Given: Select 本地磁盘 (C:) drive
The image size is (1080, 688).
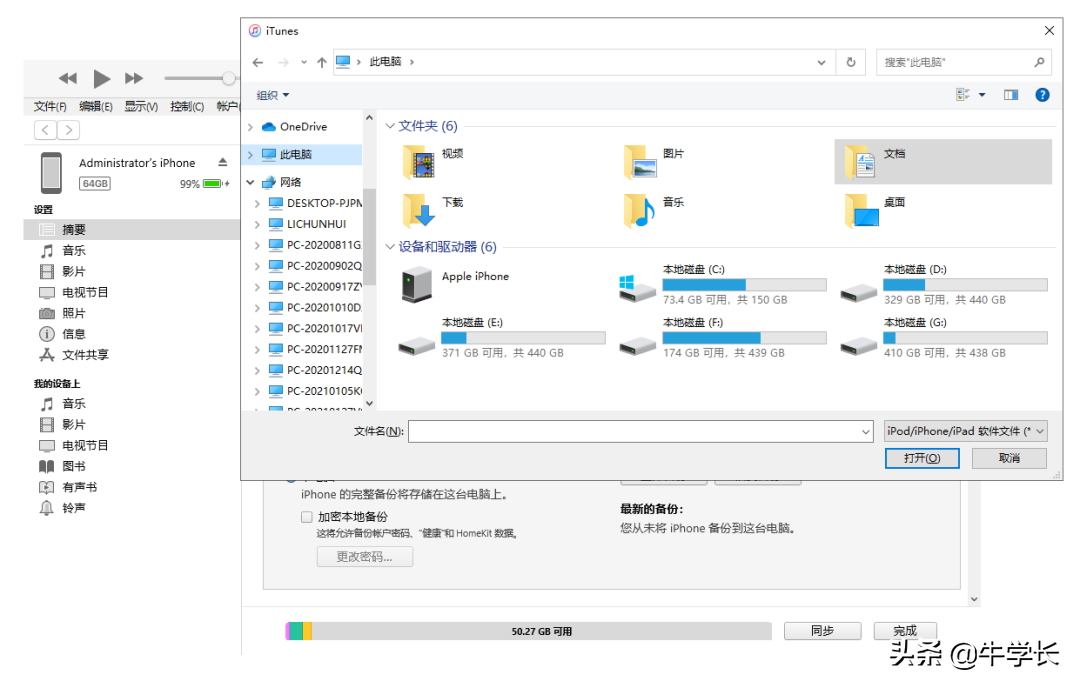Looking at the screenshot, I should click(723, 284).
